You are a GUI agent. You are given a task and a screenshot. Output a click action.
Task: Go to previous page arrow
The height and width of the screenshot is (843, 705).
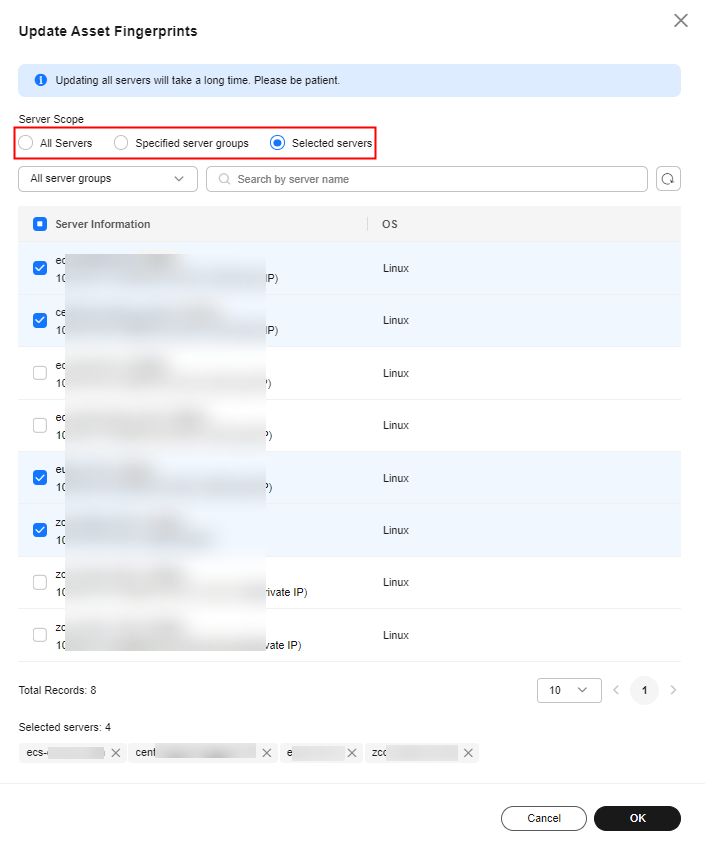[616, 690]
